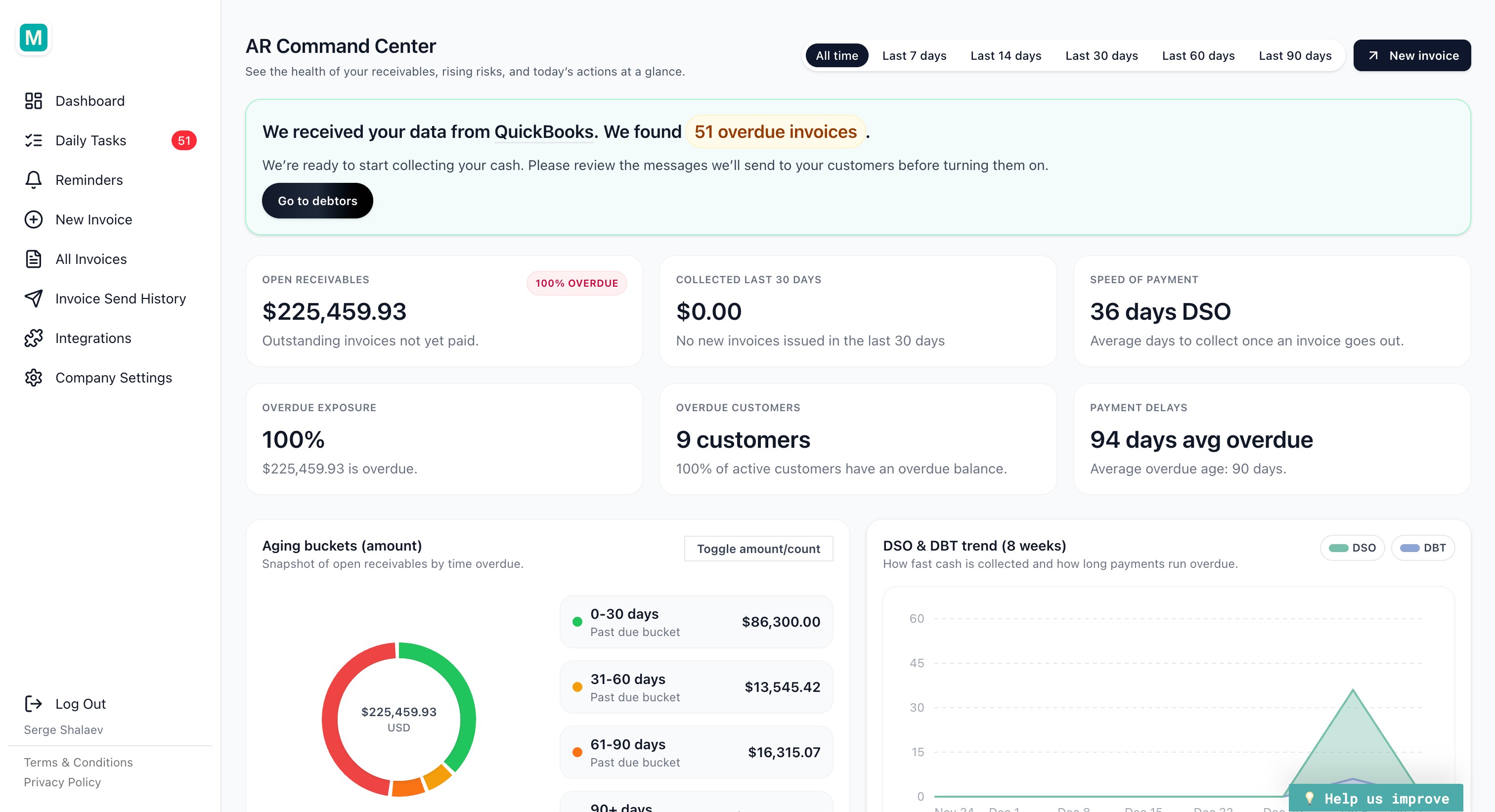
Task: Click the Reminders bell icon
Action: click(34, 180)
